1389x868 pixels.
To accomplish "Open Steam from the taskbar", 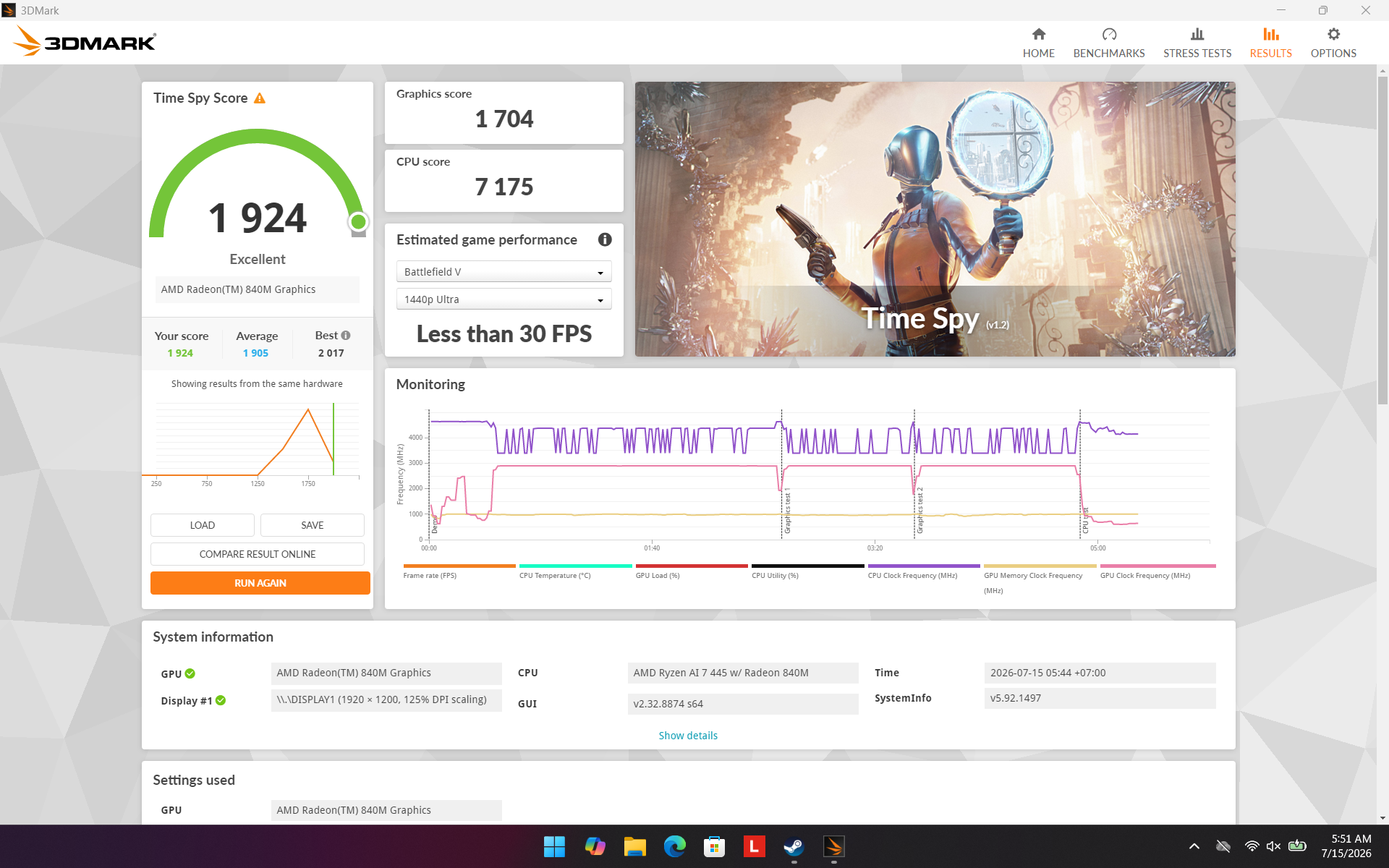I will point(794,846).
